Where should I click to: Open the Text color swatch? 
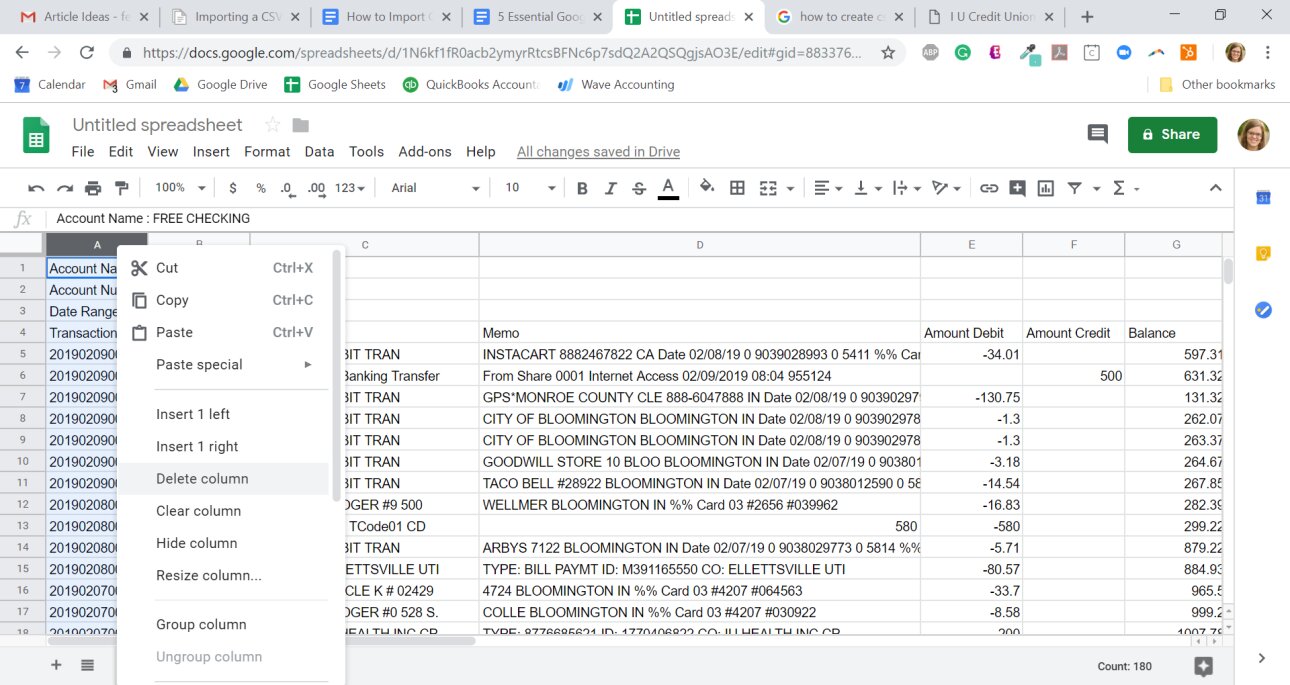668,187
